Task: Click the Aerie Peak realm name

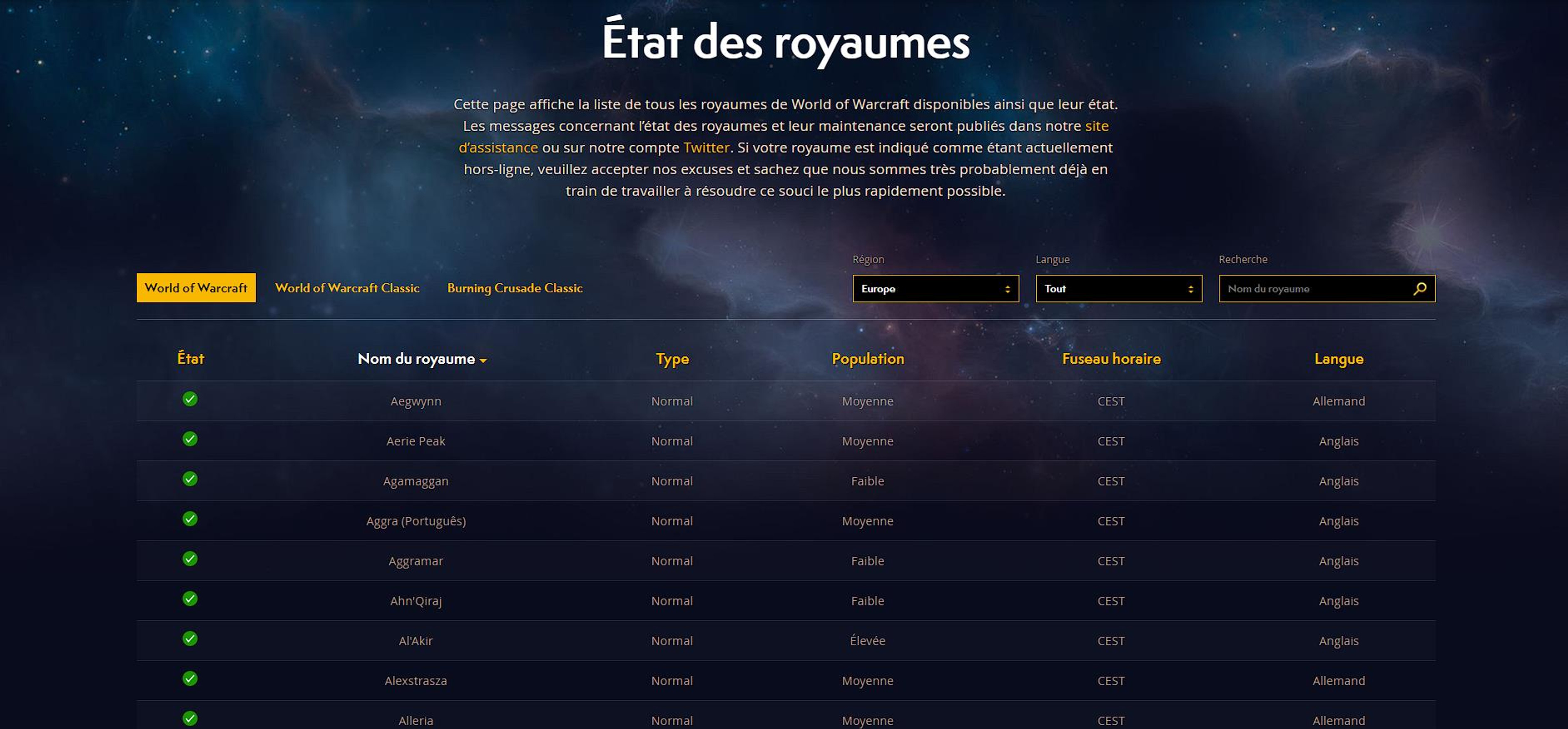Action: coord(416,441)
